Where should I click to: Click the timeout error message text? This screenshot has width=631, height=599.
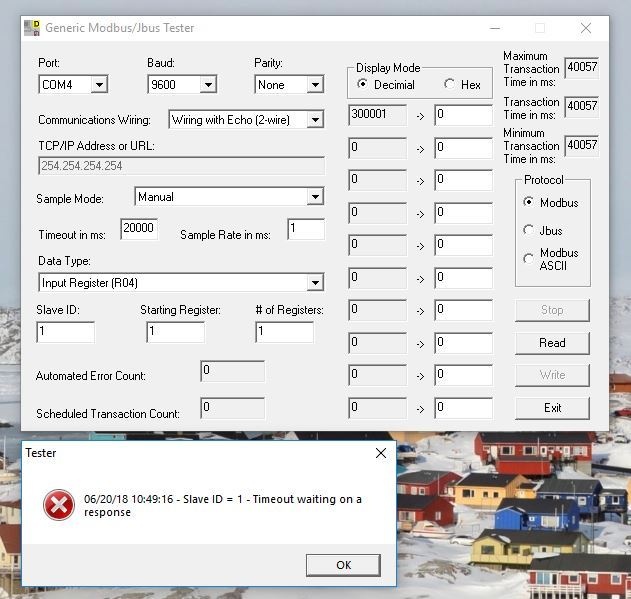pyautogui.click(x=223, y=506)
